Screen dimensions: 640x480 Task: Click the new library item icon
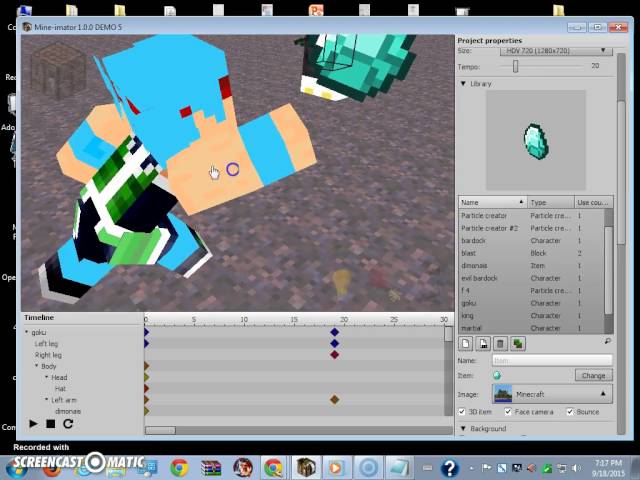[465, 344]
